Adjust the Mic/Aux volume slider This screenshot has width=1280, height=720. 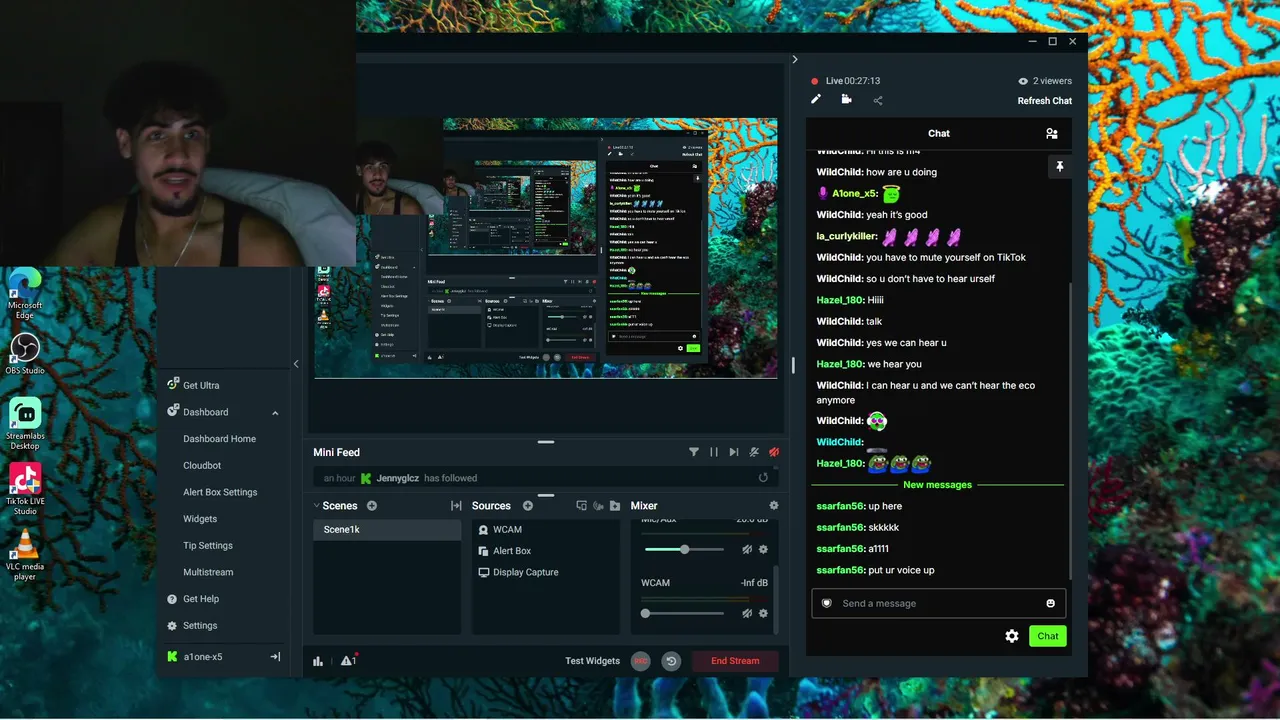[x=684, y=549]
